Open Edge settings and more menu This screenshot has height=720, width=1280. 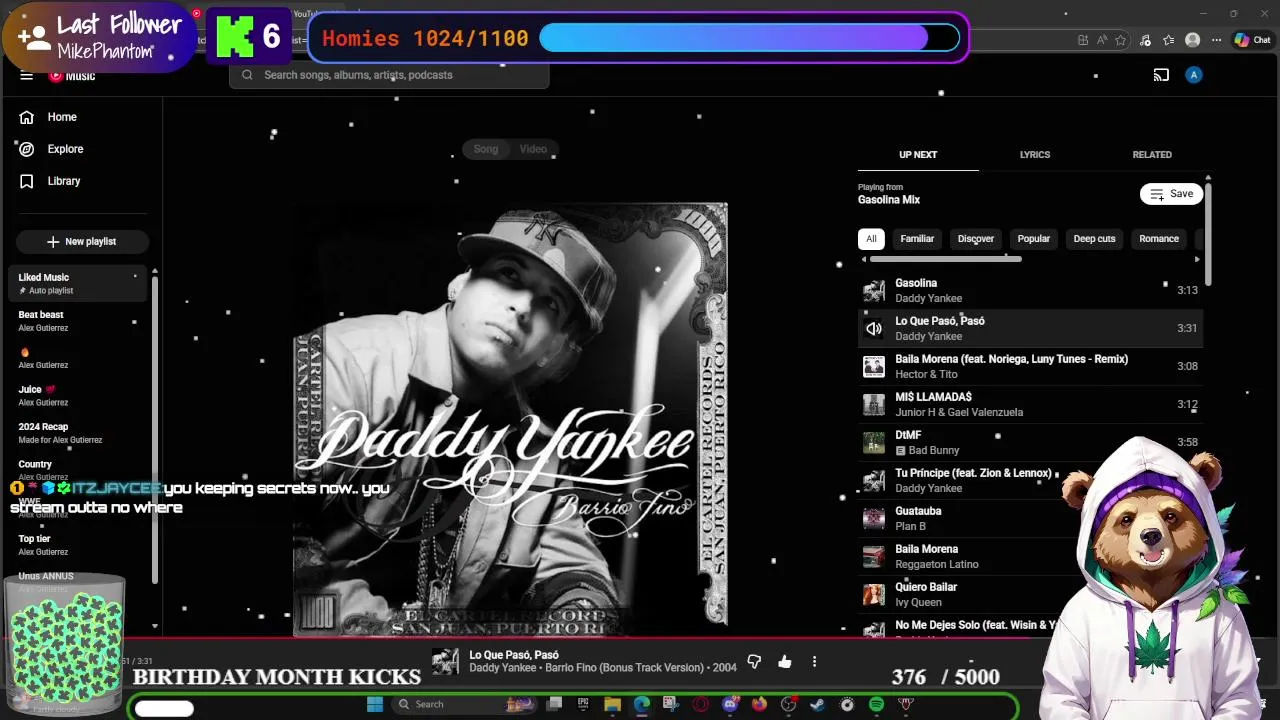pyautogui.click(x=1216, y=40)
